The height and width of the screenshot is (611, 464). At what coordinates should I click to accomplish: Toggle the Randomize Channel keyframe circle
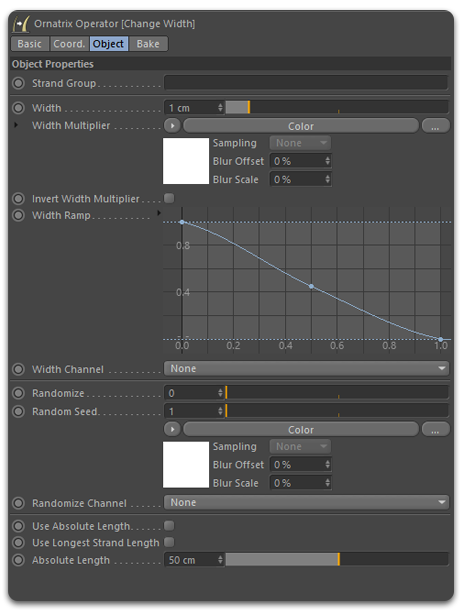[18, 503]
